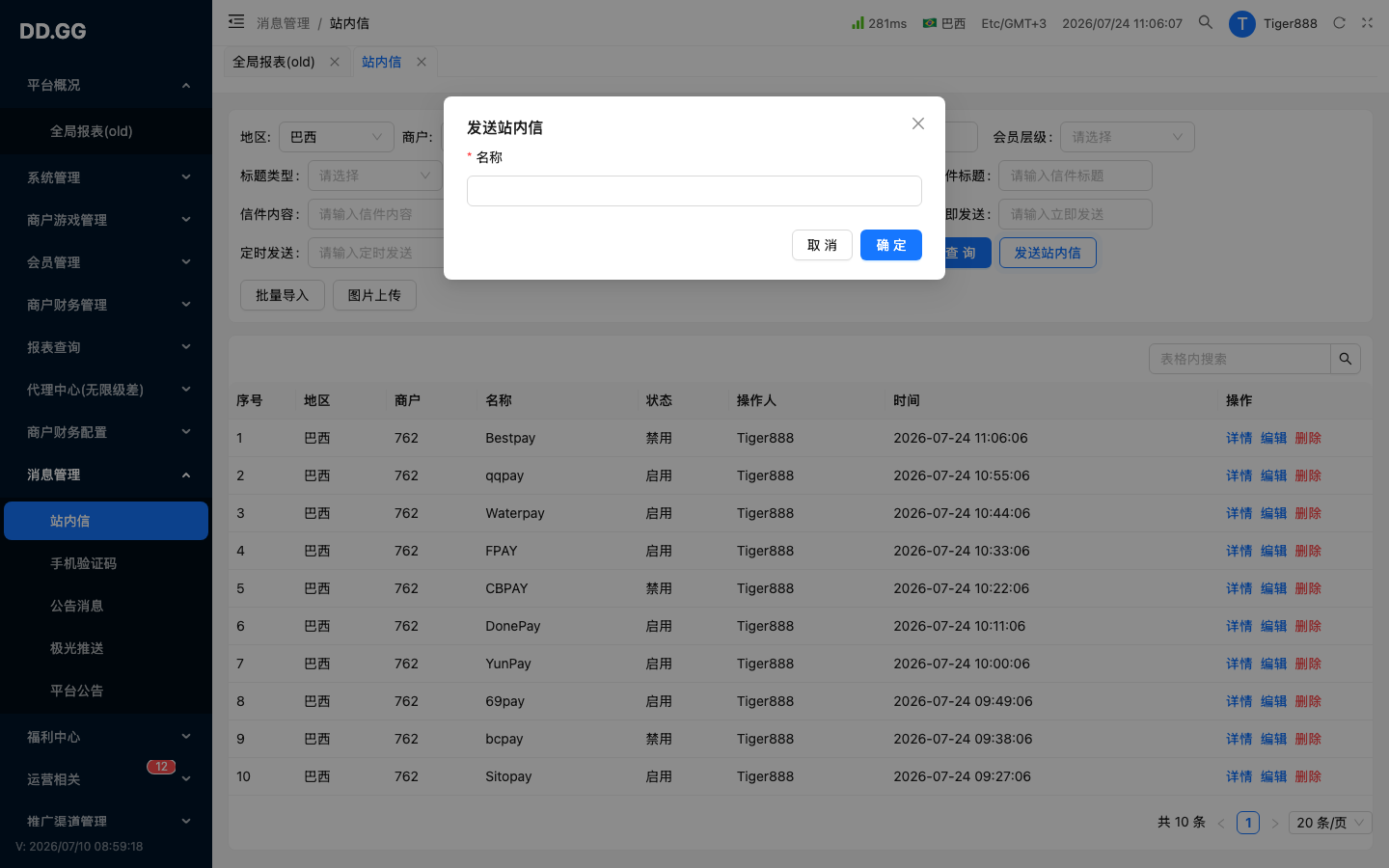This screenshot has height=868, width=1389.
Task: Focus the 信件内容 input field
Action: pos(375,214)
